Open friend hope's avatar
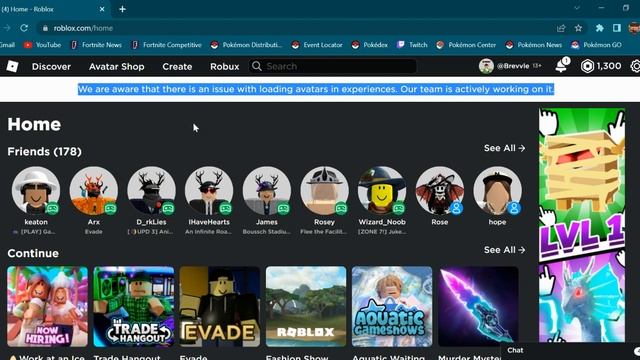 click(498, 190)
